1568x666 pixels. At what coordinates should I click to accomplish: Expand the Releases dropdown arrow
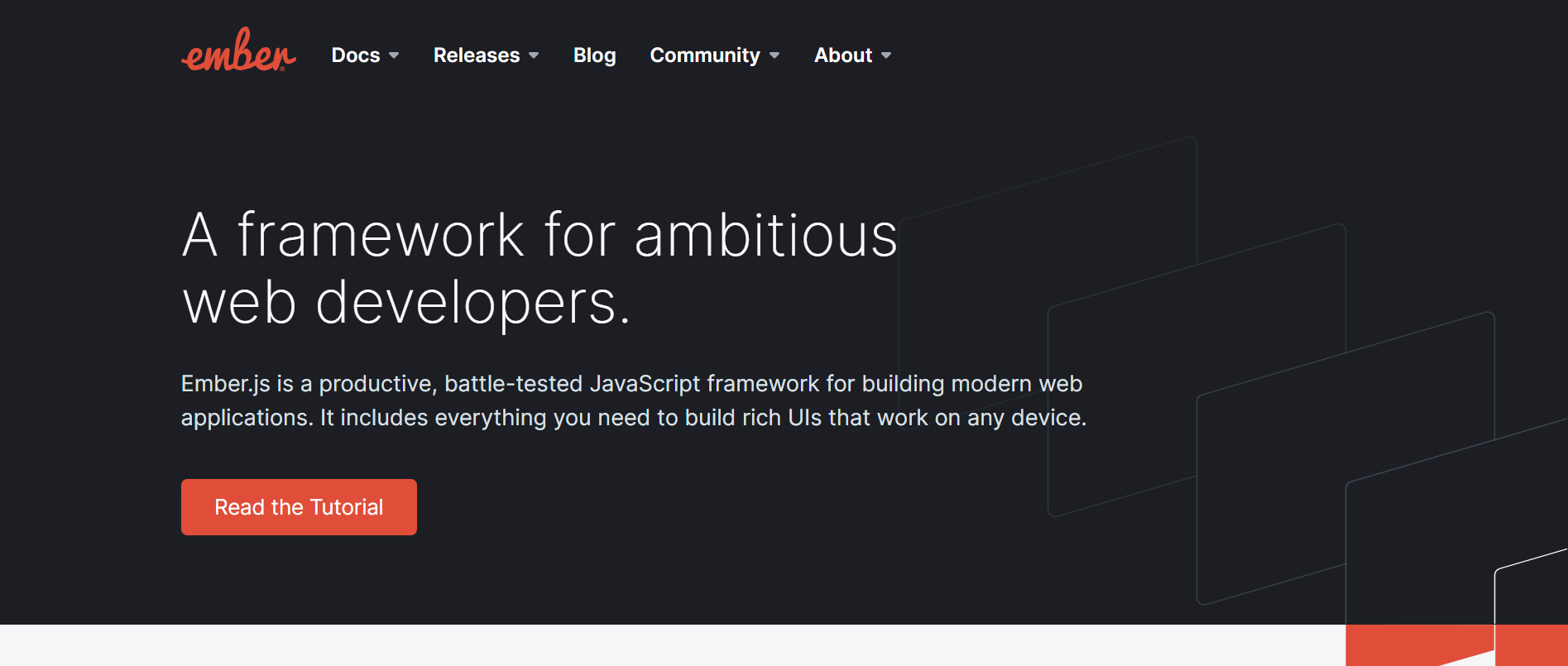tap(534, 55)
